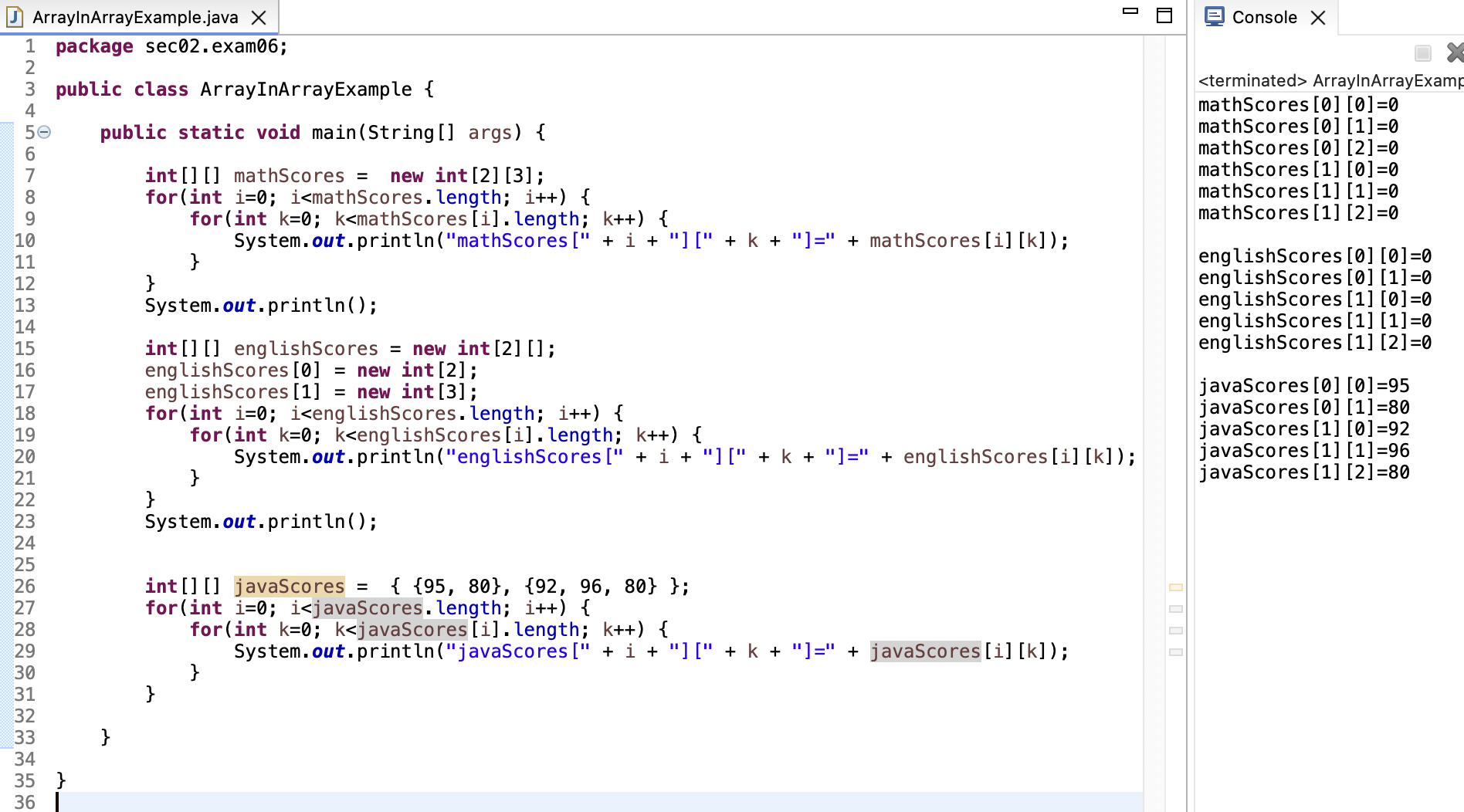Image resolution: width=1464 pixels, height=812 pixels.
Task: Click the overview ruler marker for line 27
Action: point(1176,609)
